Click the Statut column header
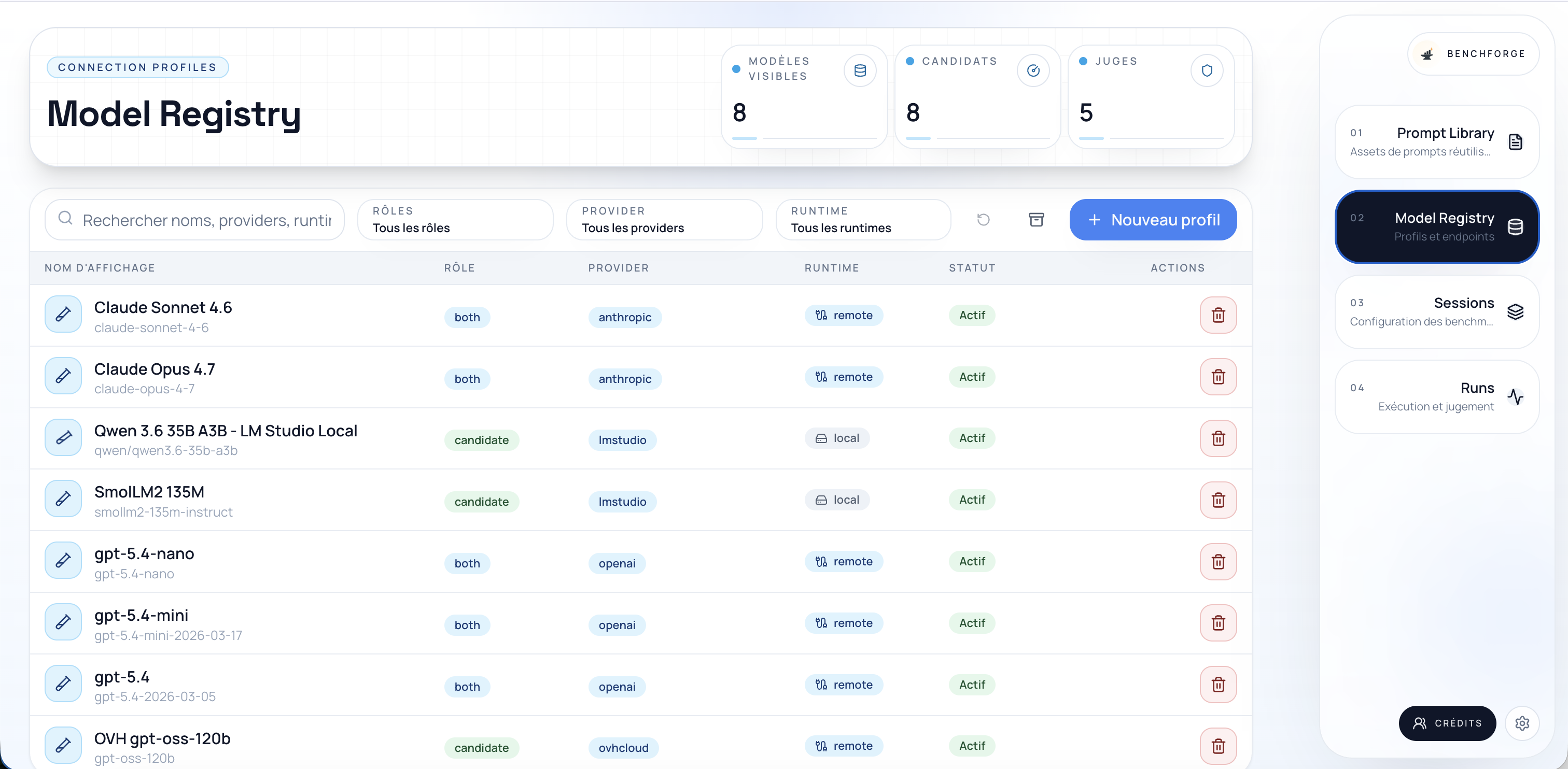 (x=972, y=268)
